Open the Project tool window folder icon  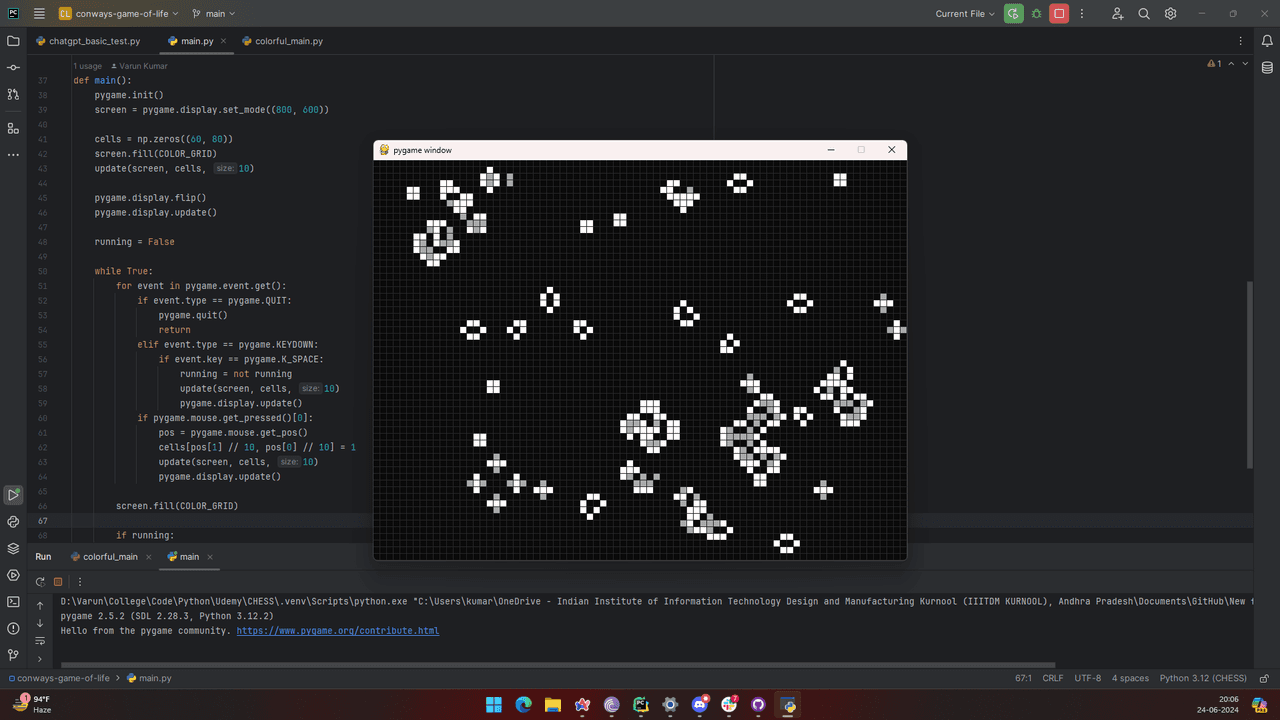13,41
